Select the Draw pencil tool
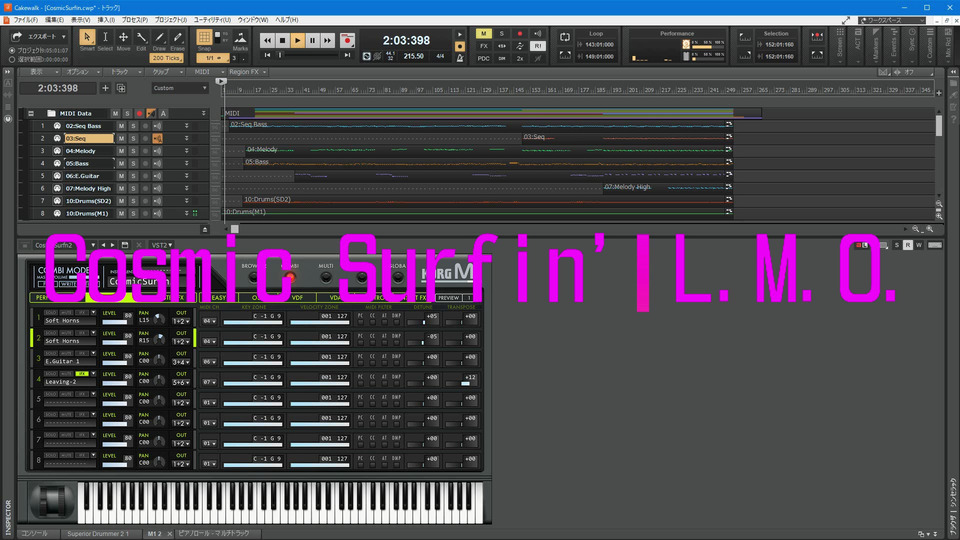960x540 pixels. tap(159, 37)
